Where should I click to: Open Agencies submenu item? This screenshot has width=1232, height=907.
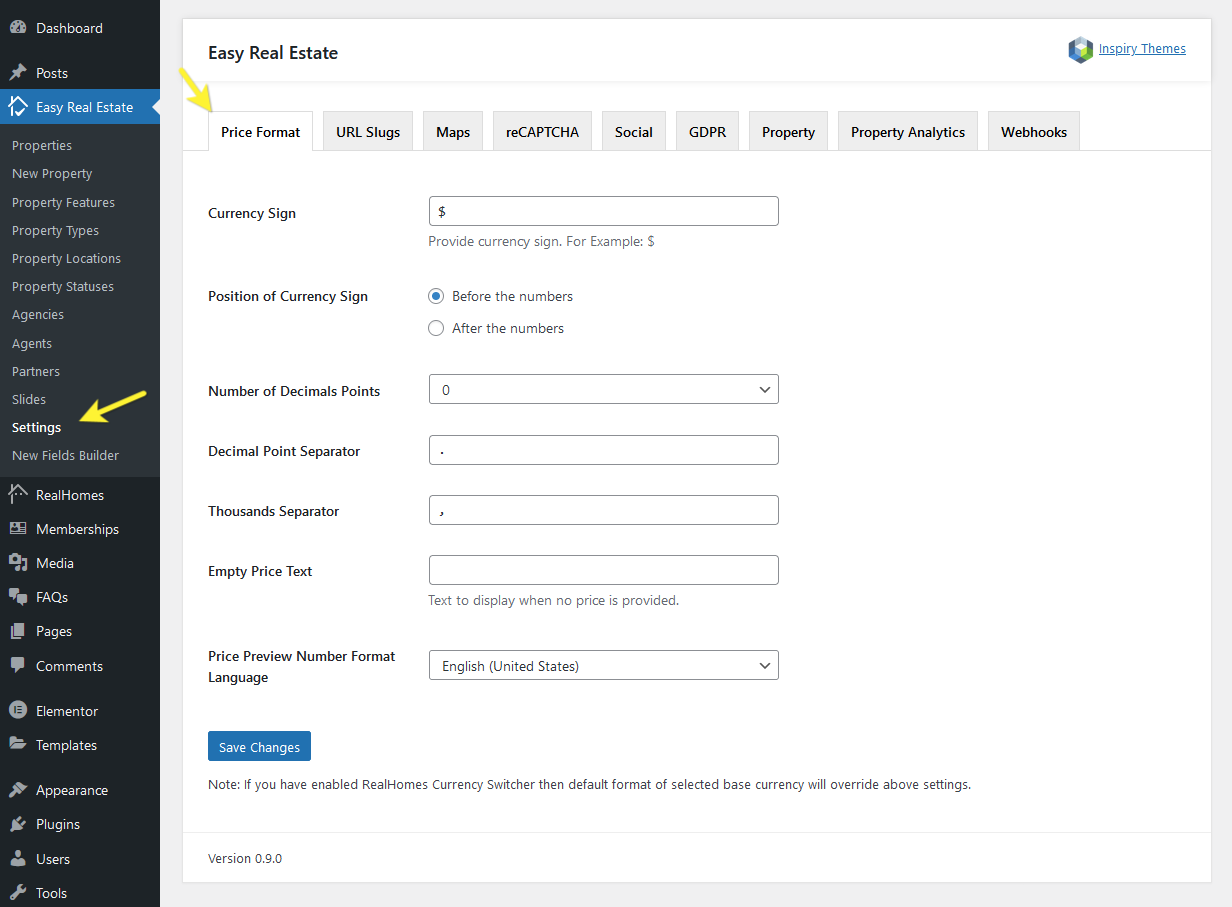(x=38, y=314)
